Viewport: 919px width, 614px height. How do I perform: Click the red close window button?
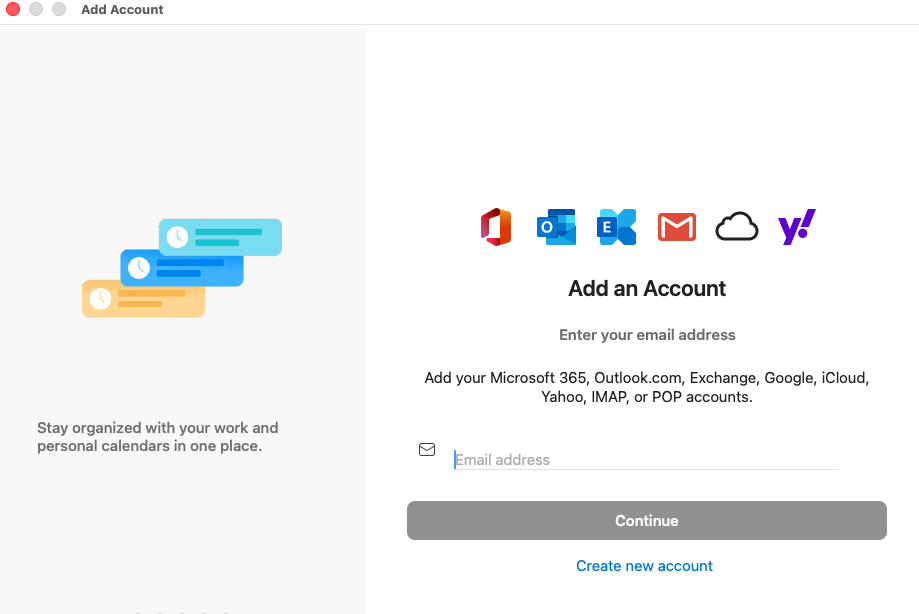point(12,9)
